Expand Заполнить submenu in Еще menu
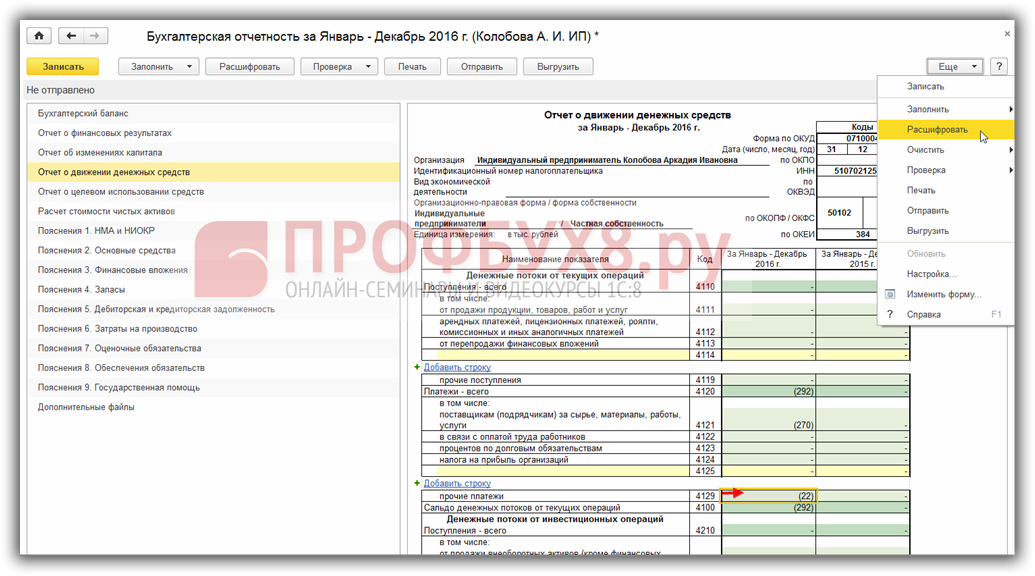 point(1011,110)
